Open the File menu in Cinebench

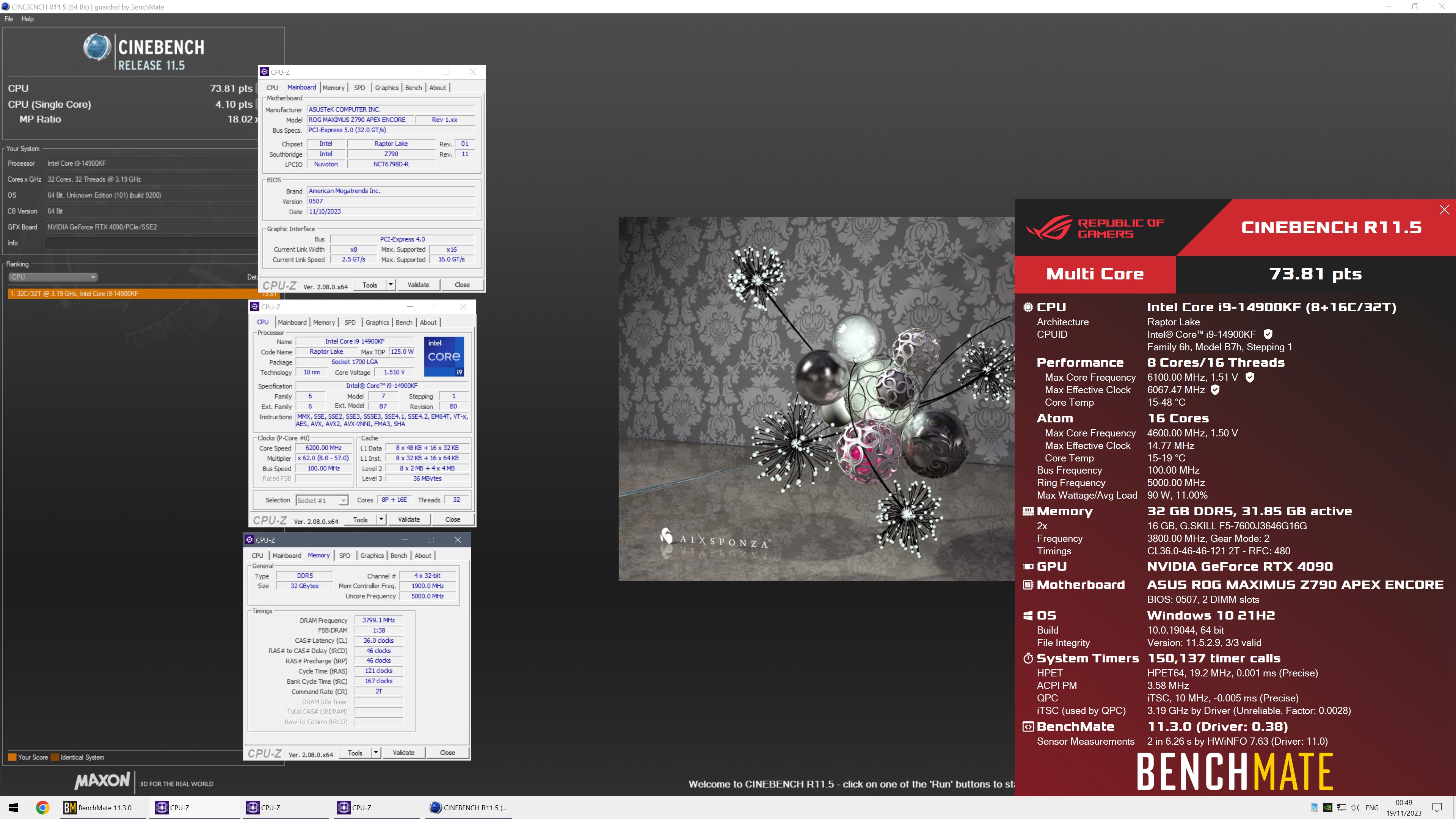point(8,19)
